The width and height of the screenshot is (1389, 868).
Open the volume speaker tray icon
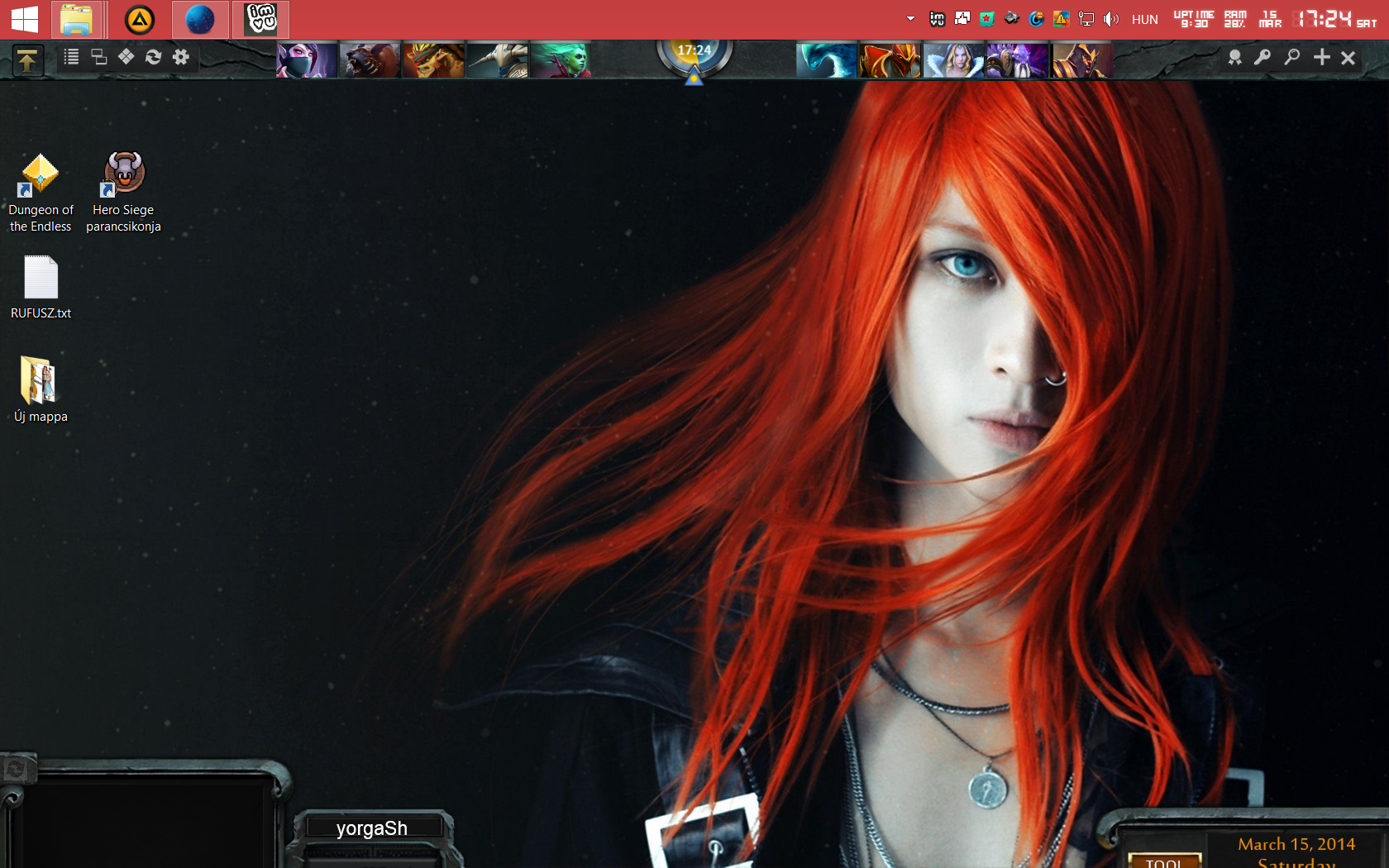coord(1110,19)
